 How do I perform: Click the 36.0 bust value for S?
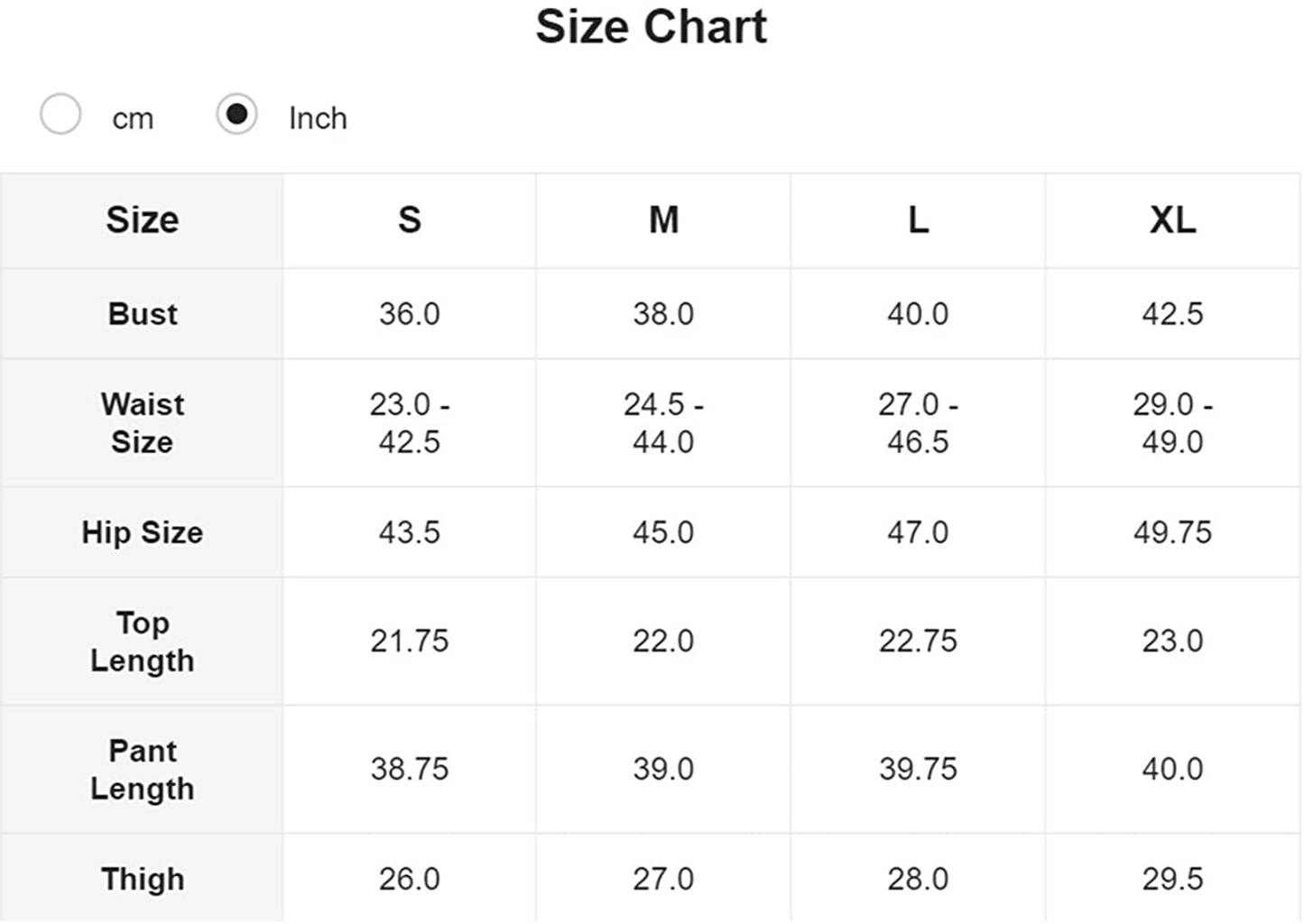coord(410,314)
